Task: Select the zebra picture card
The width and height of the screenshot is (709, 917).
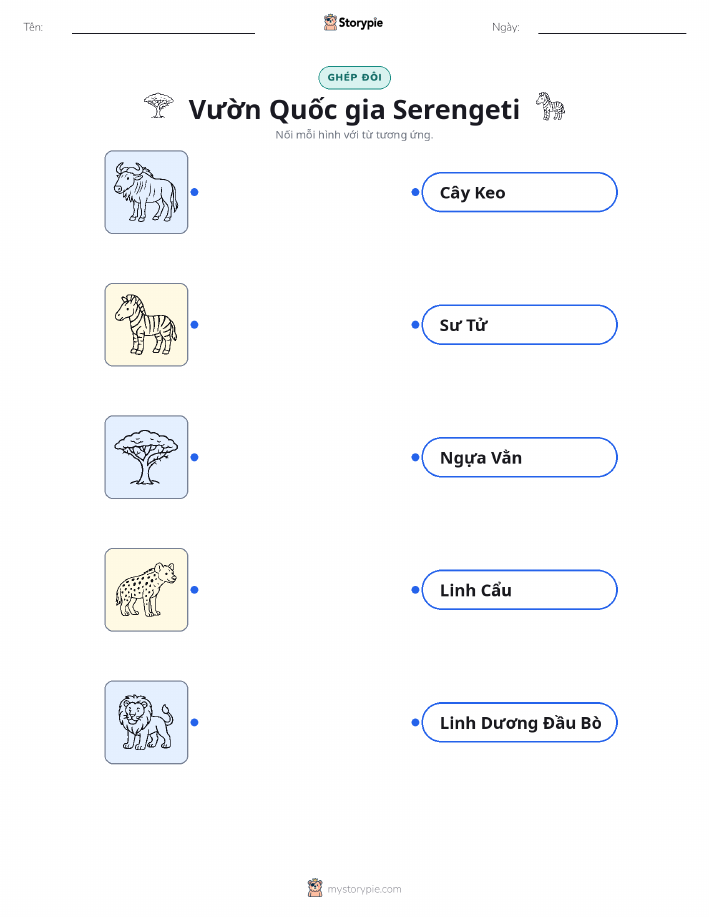Action: coord(146,325)
